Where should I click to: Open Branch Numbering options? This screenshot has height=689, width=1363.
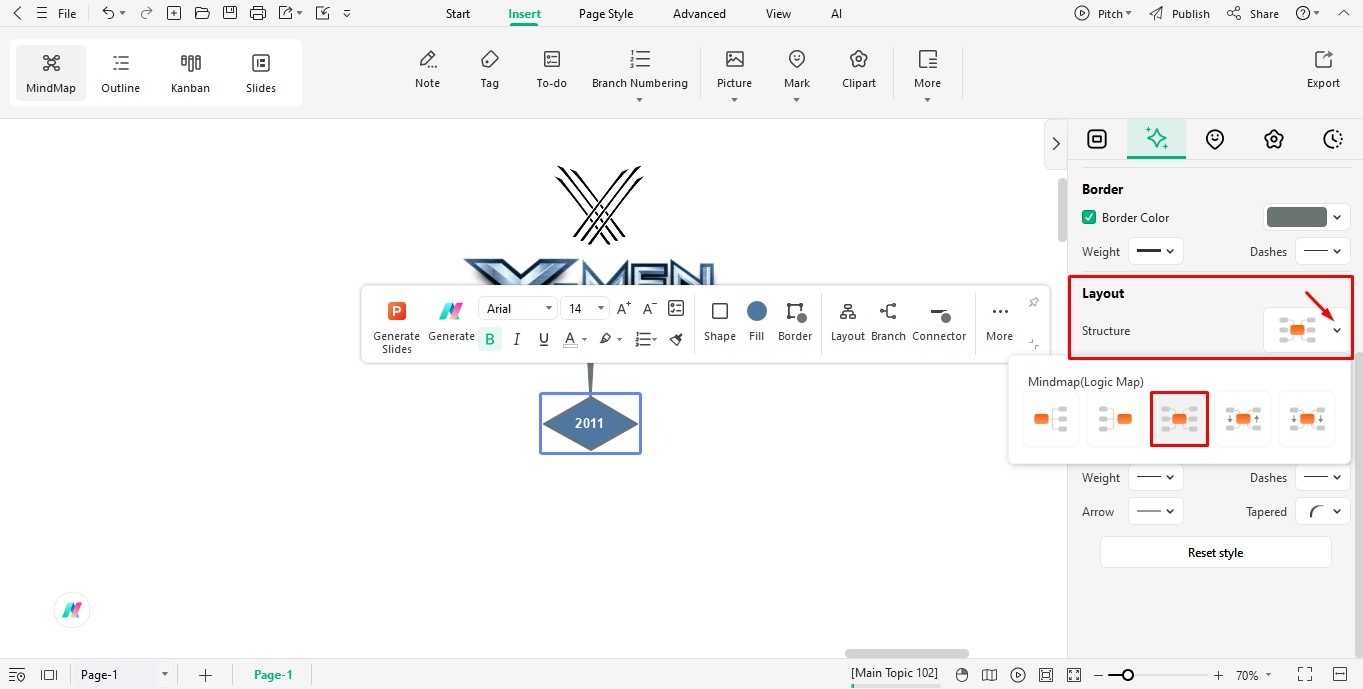pos(640,75)
